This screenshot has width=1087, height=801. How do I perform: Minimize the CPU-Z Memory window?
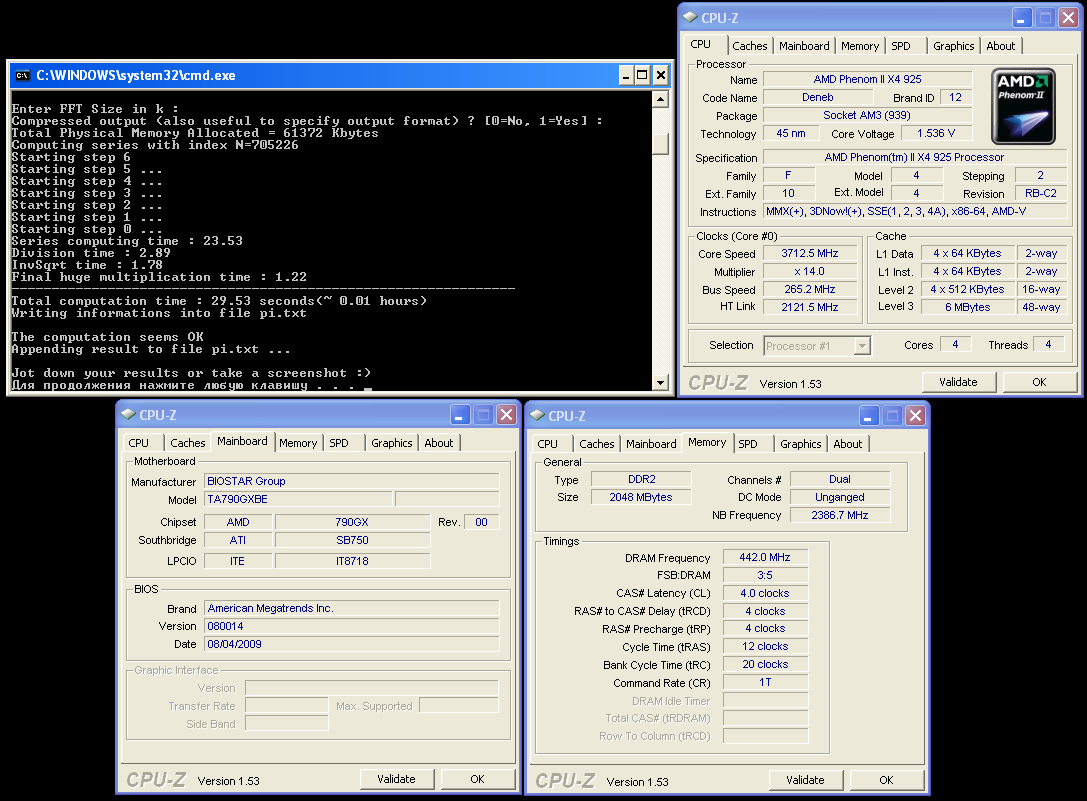(869, 415)
